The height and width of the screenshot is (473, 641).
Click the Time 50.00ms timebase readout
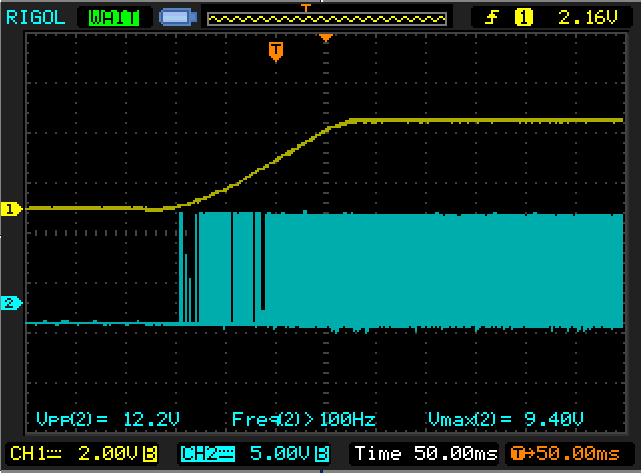click(426, 453)
